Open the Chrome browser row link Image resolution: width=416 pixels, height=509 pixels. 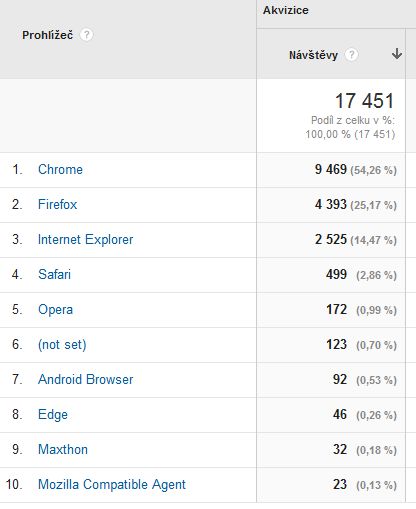[x=60, y=169]
